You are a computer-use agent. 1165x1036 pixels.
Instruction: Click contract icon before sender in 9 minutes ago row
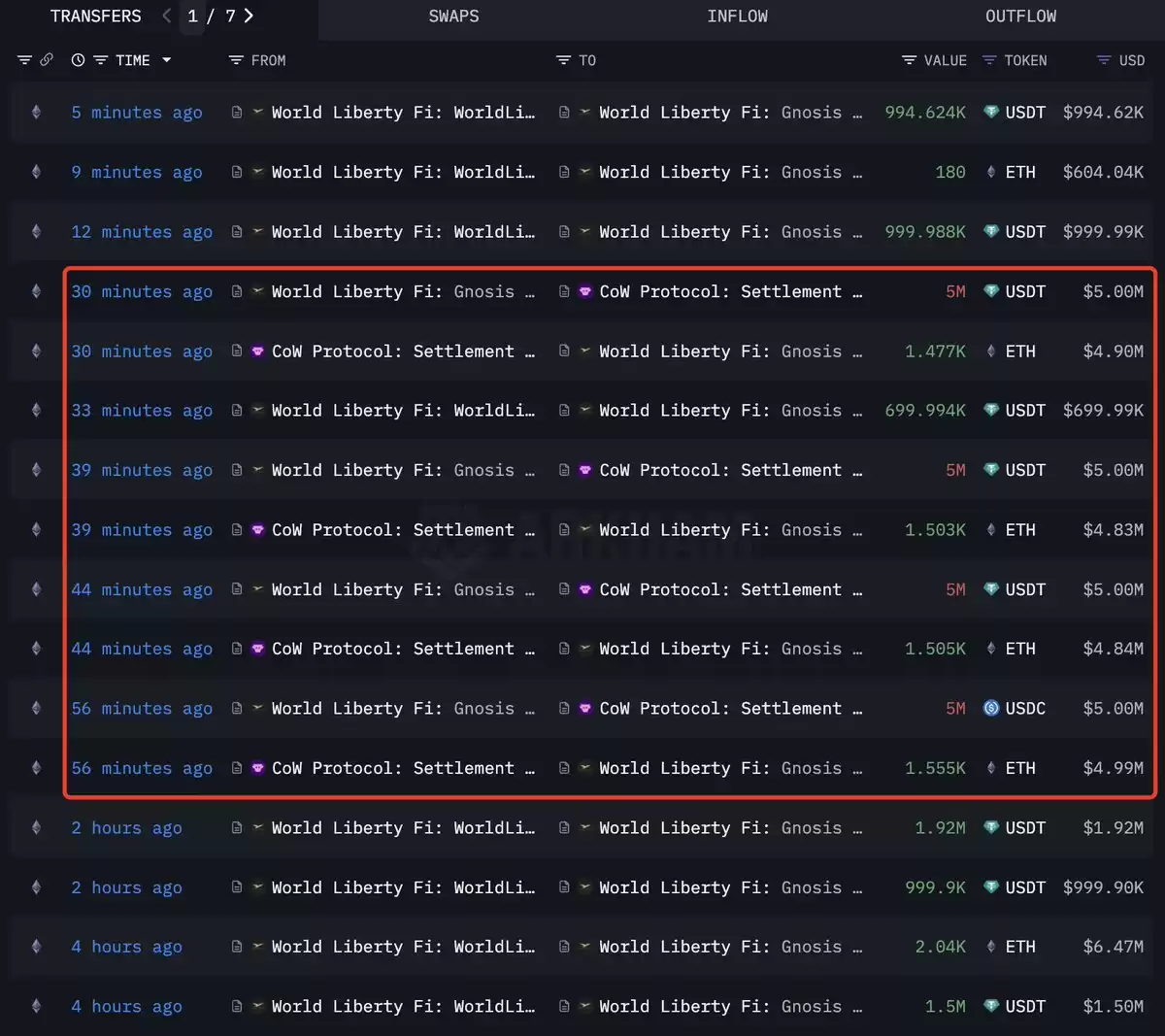(x=237, y=173)
